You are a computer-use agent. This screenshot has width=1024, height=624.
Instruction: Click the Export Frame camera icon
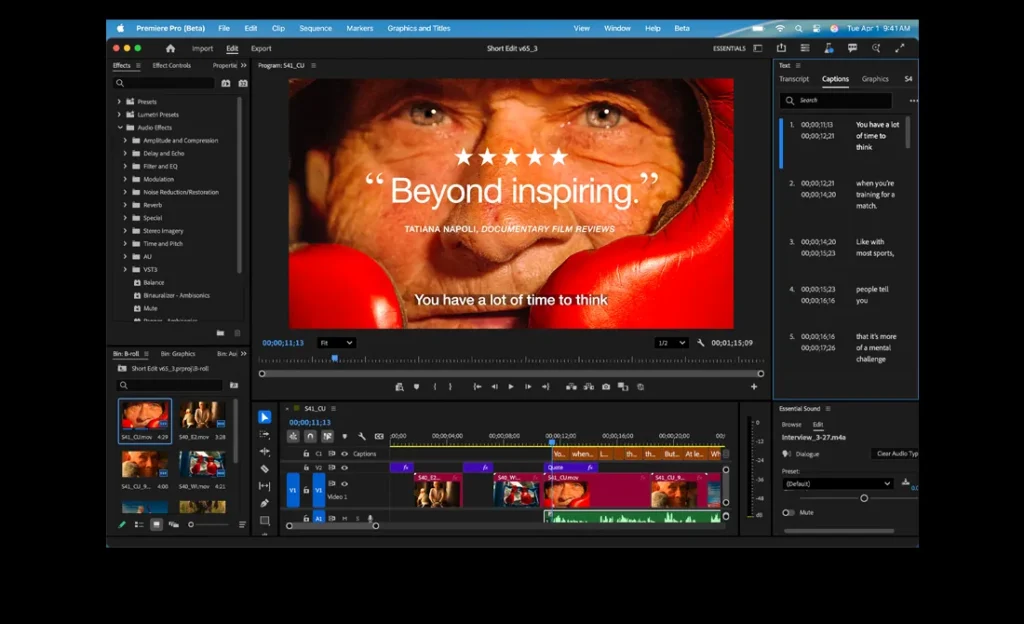[x=605, y=386]
